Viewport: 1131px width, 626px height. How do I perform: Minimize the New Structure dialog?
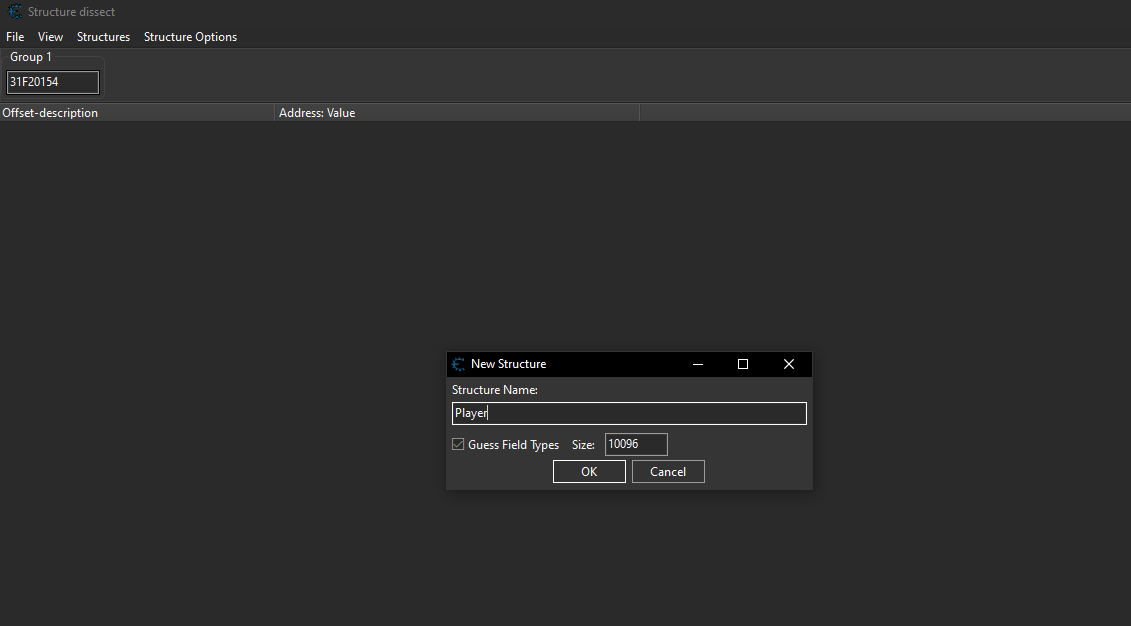tap(697, 364)
